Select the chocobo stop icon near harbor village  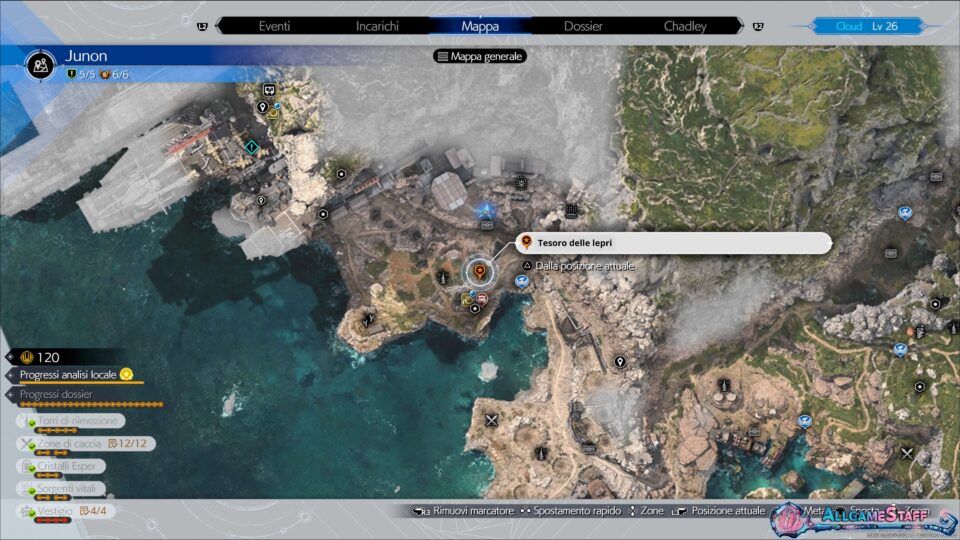[x=804, y=421]
